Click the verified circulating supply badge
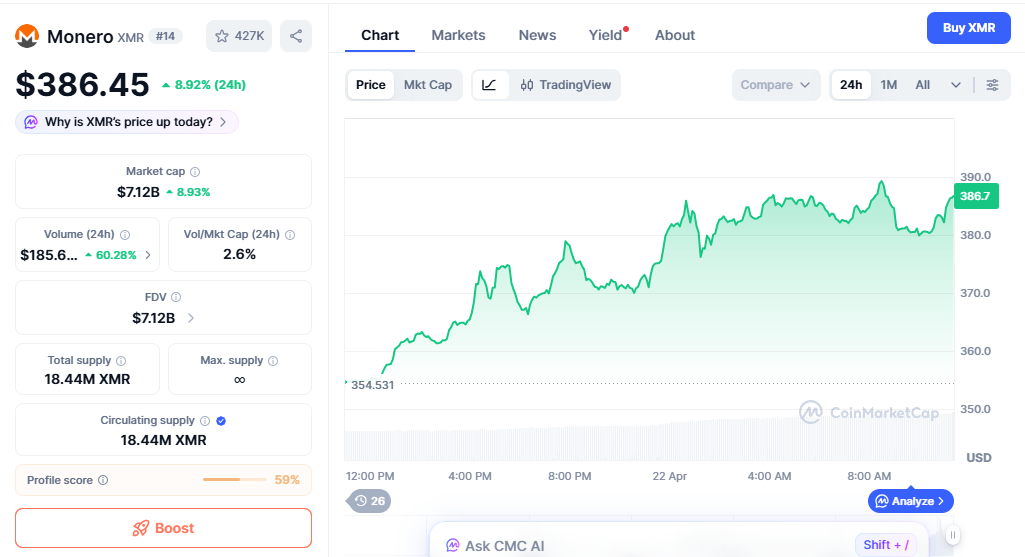Viewport: 1025px width, 557px height. tap(221, 421)
